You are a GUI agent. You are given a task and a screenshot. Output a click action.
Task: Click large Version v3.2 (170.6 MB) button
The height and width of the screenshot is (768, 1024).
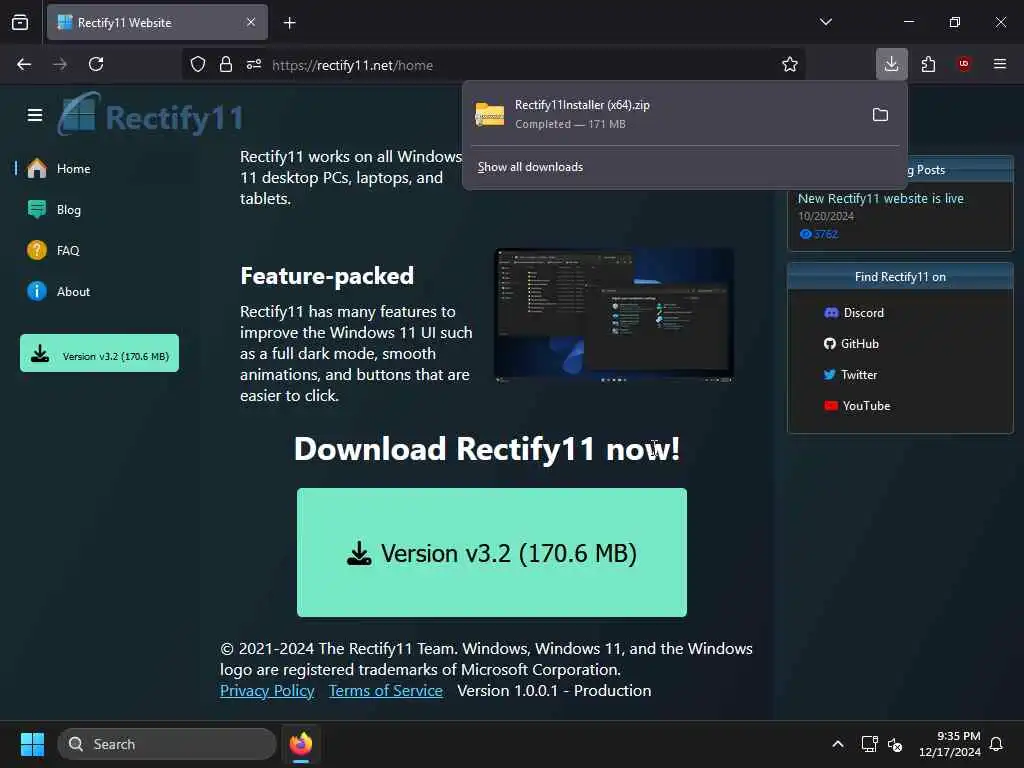pos(492,552)
